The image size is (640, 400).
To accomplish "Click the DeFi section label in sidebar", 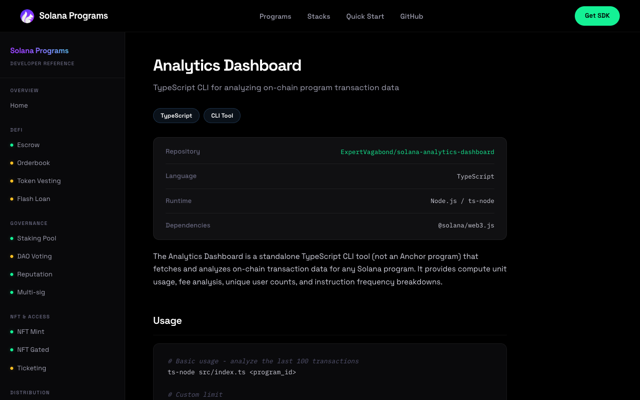I will (x=16, y=130).
